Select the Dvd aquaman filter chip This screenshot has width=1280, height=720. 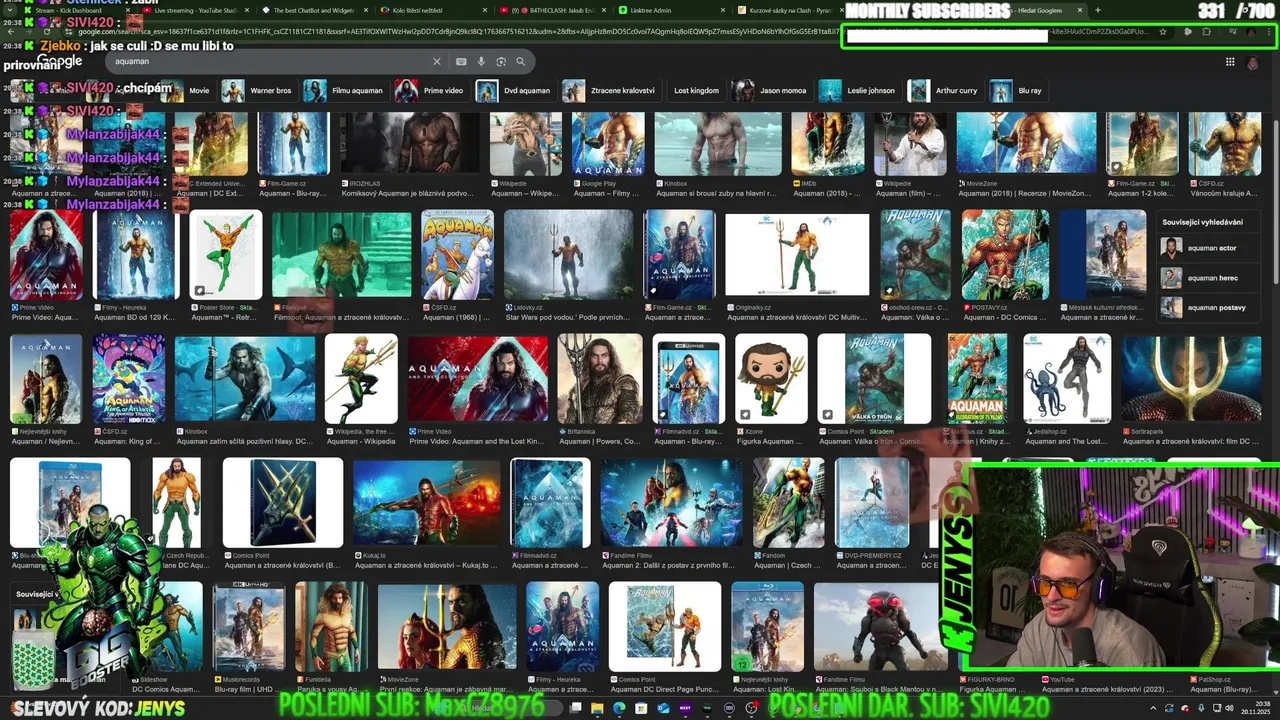tap(514, 91)
